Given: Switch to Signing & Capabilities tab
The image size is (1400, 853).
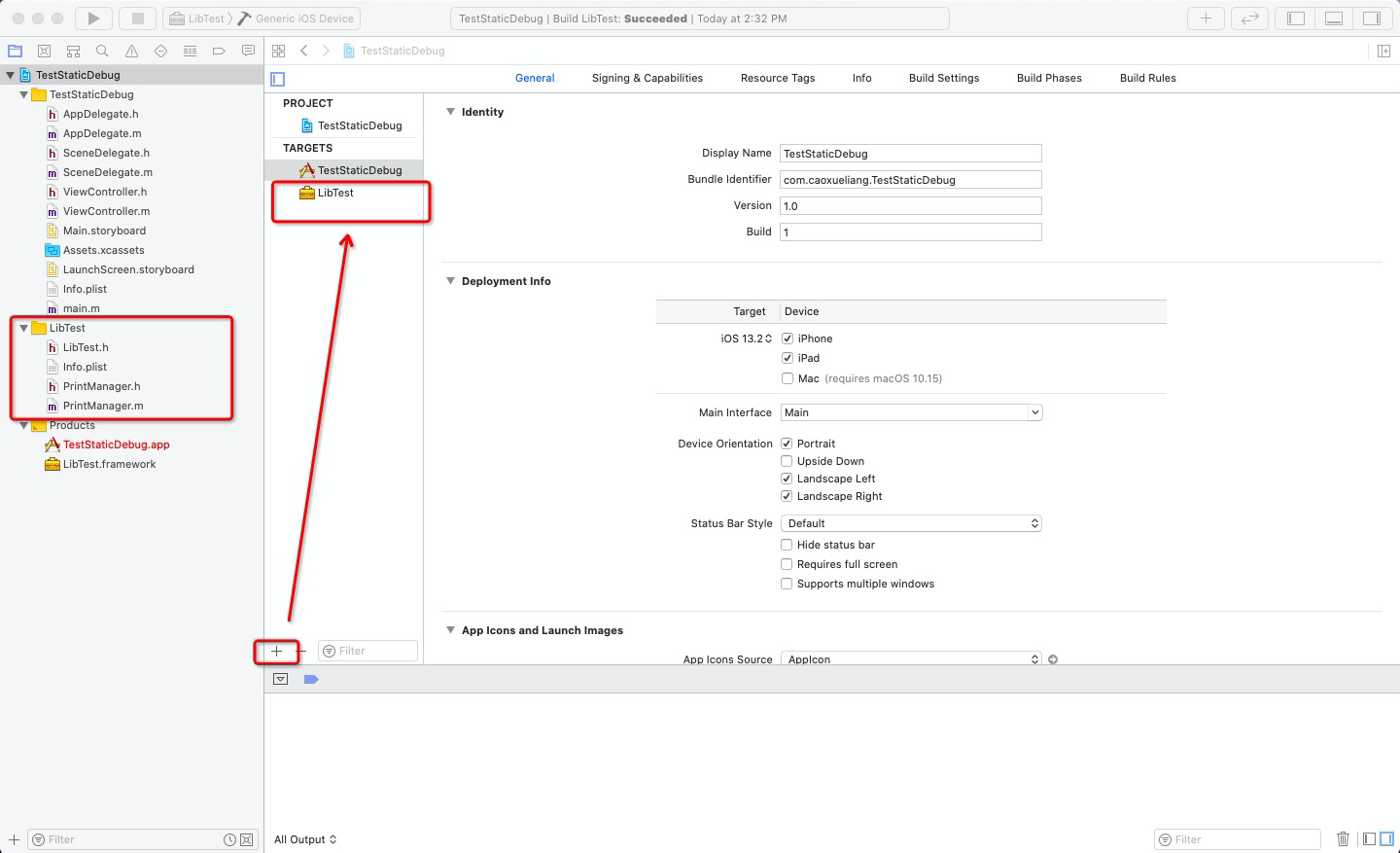Looking at the screenshot, I should click(647, 78).
